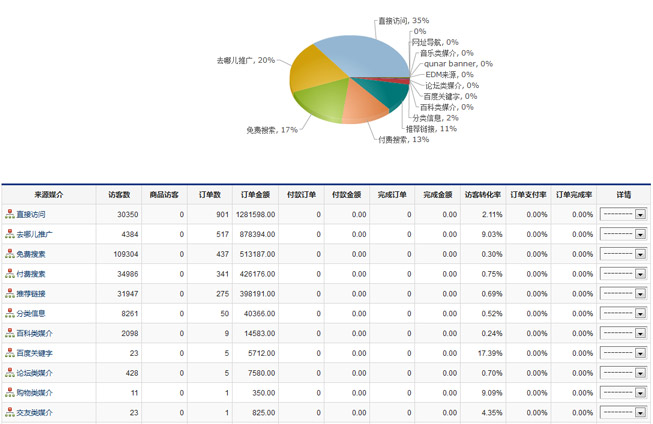Click the chart label qunar banner, 0%
The image size is (653, 424).
(x=458, y=64)
